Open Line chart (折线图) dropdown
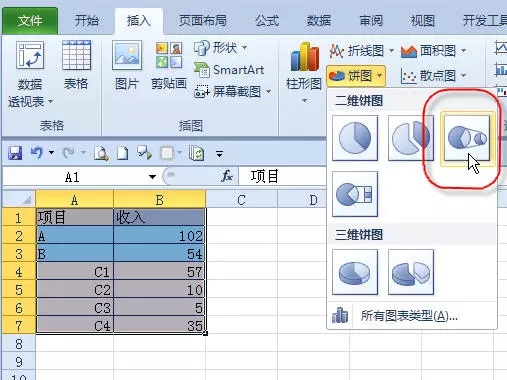 pos(361,51)
